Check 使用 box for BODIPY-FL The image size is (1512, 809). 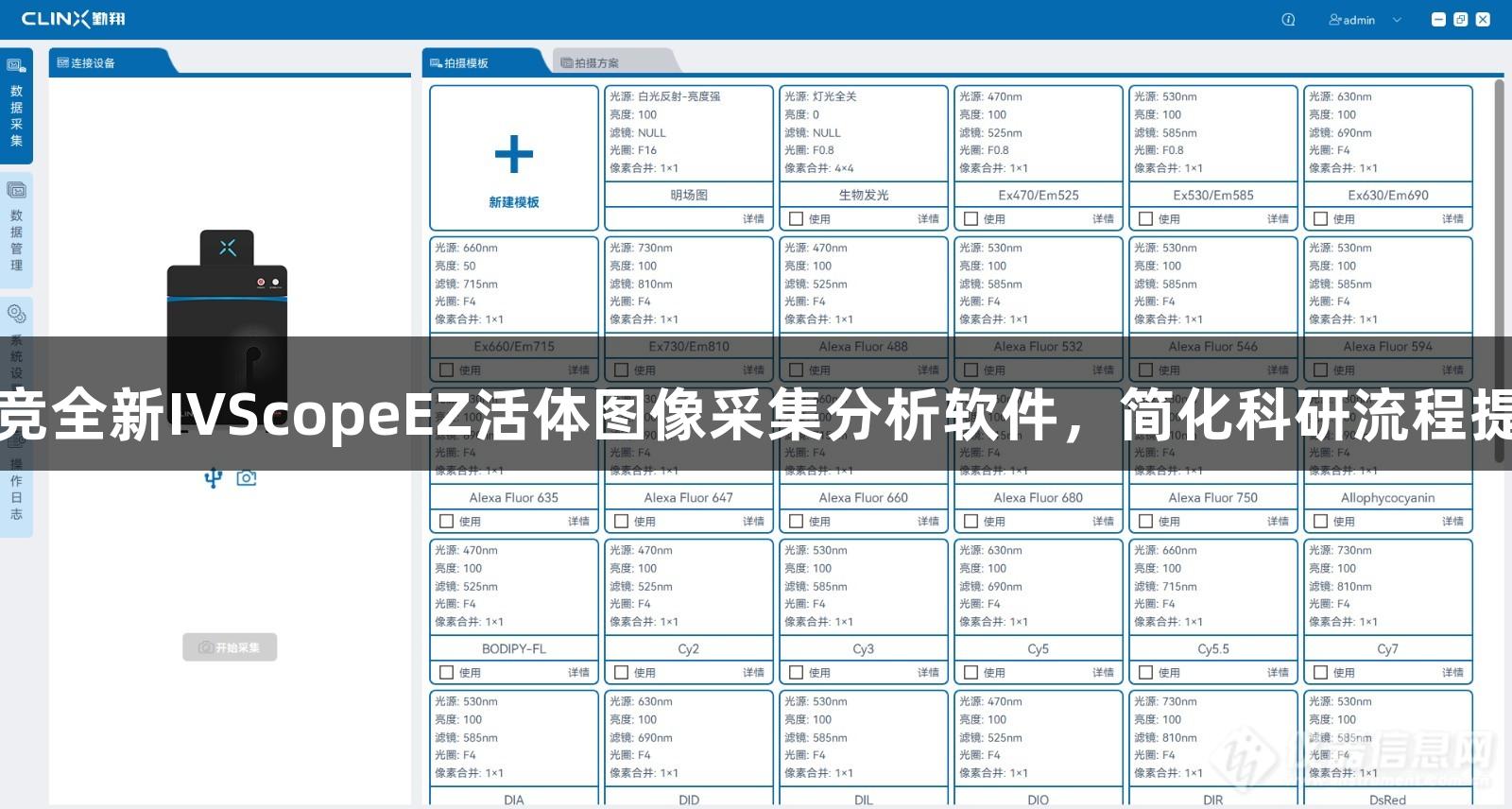[x=446, y=673]
